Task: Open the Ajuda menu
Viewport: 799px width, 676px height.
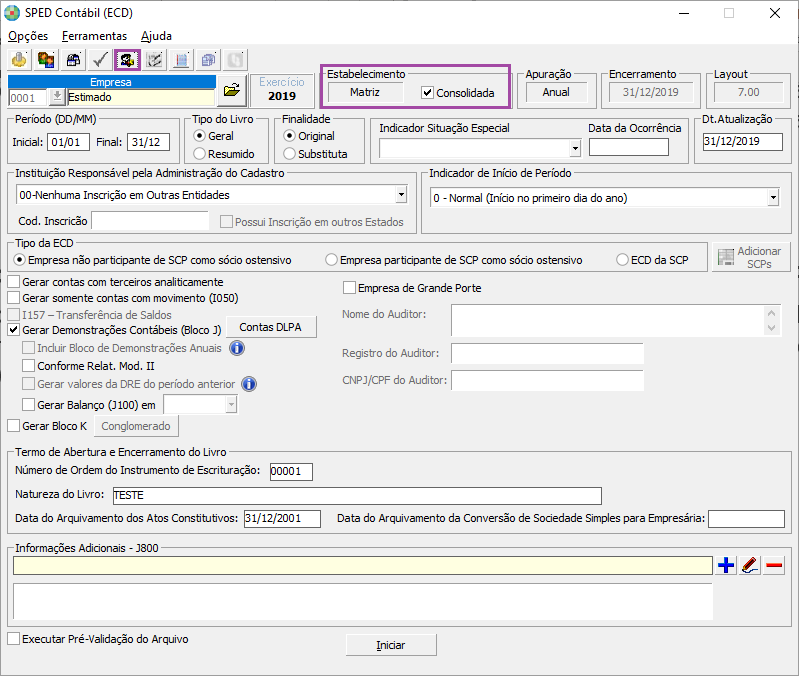Action: [156, 36]
